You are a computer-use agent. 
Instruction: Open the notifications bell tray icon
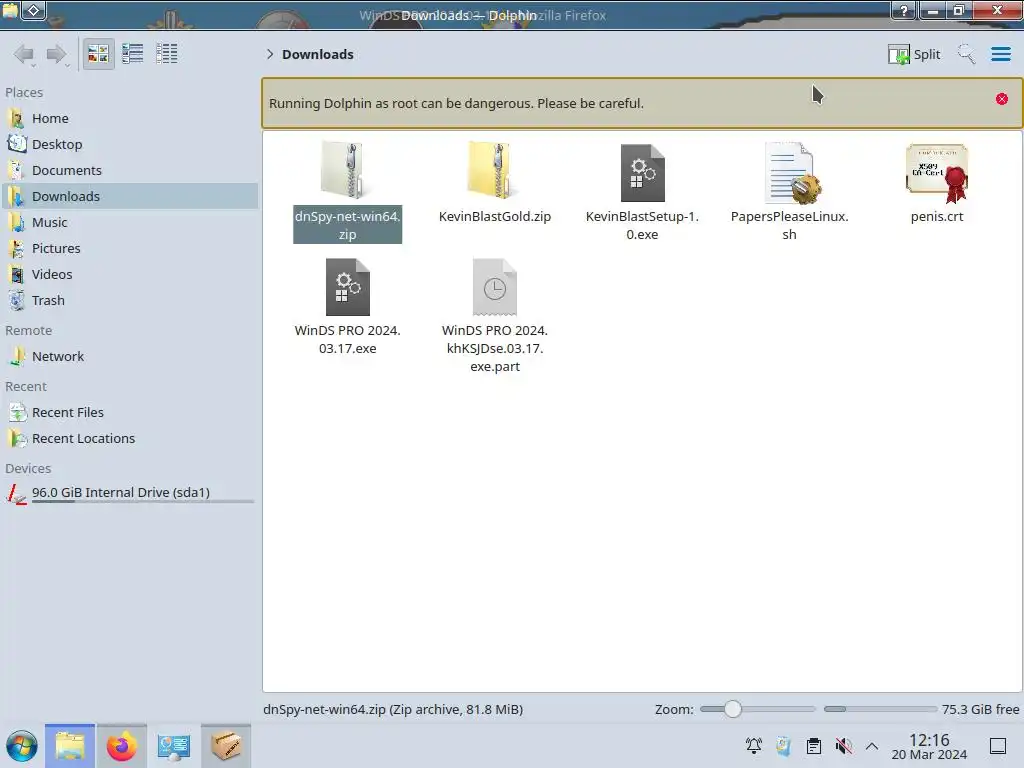tap(754, 746)
